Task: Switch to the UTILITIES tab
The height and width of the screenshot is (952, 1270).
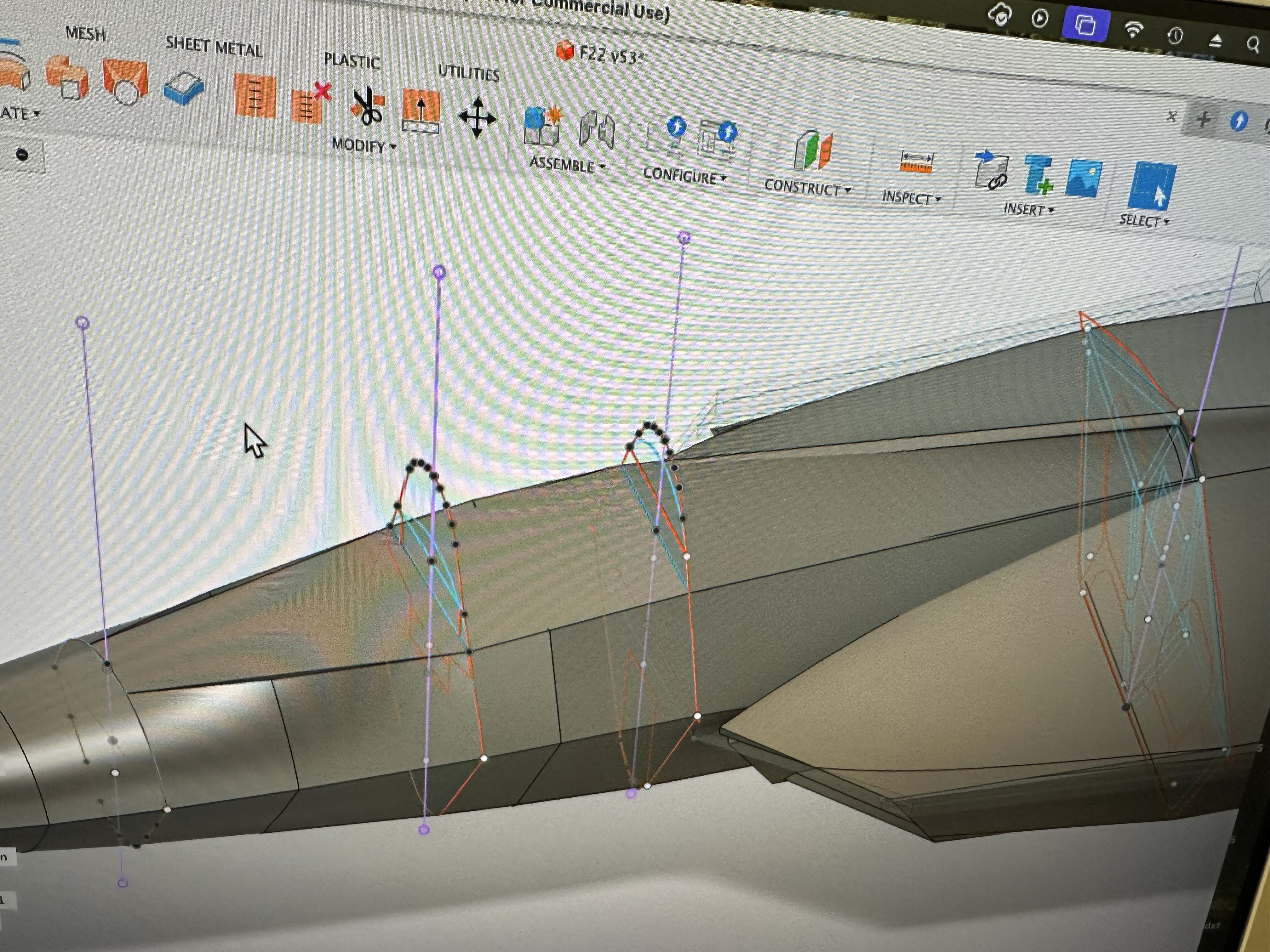Action: [x=469, y=72]
